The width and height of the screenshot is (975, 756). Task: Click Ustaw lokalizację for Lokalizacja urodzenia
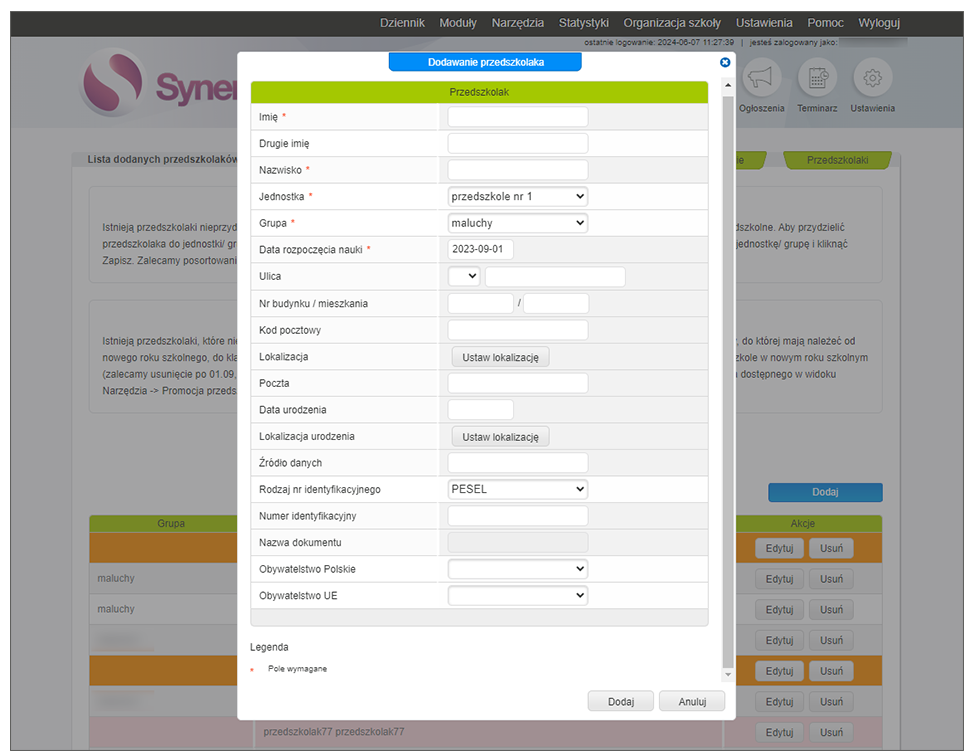500,437
